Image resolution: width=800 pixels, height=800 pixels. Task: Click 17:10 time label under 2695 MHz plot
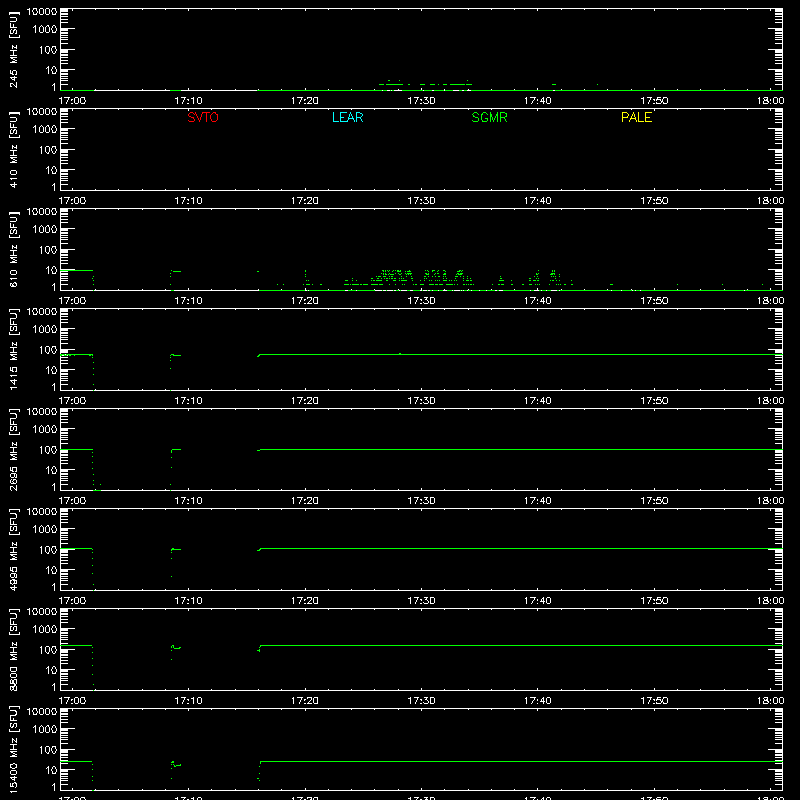click(189, 501)
